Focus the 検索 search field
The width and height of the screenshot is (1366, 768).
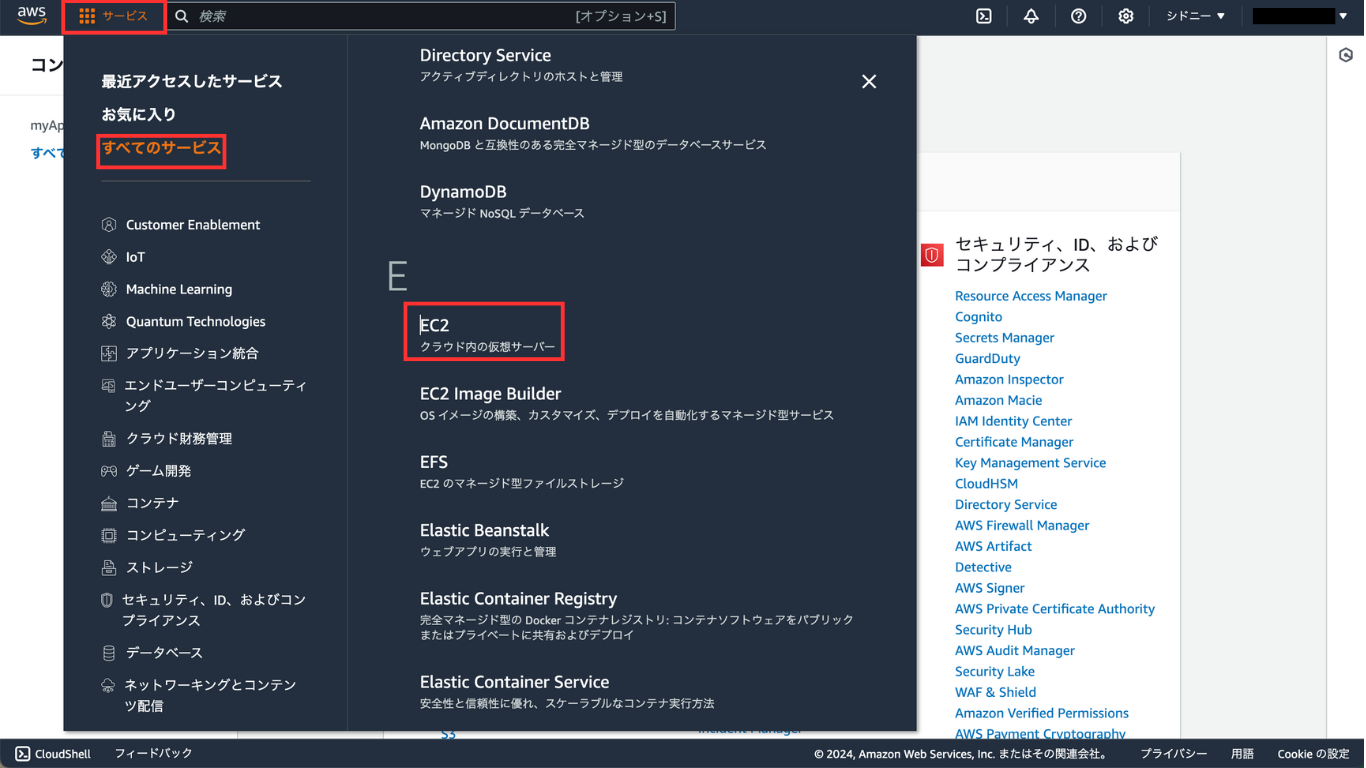click(x=421, y=16)
